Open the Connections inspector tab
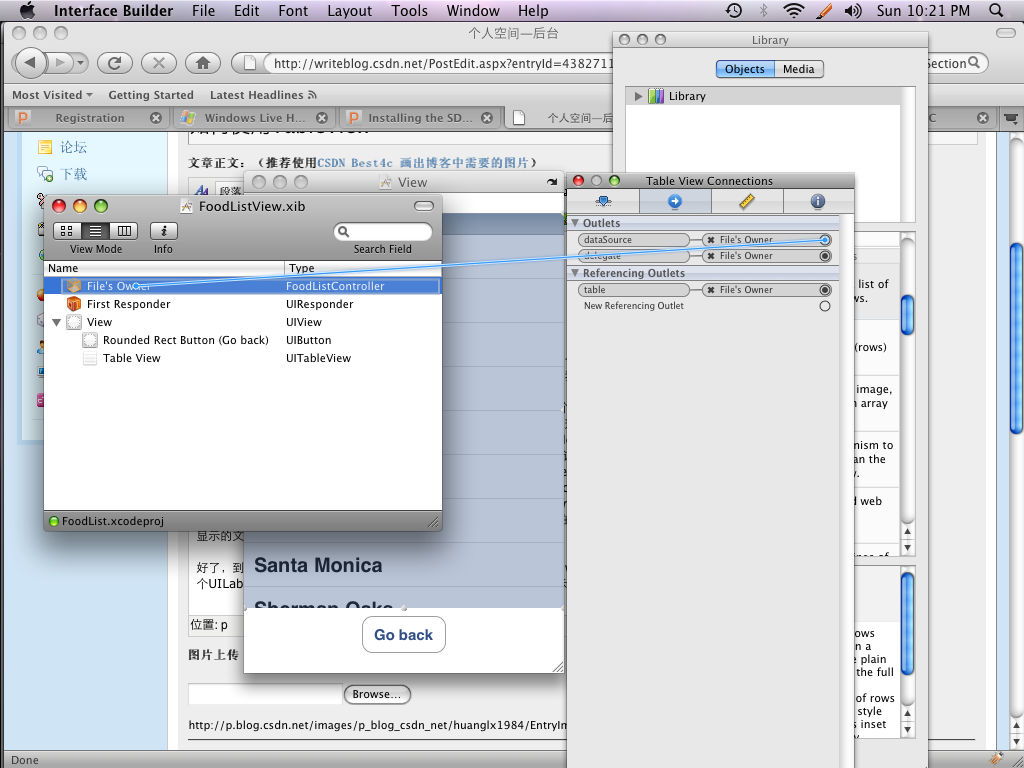Image resolution: width=1024 pixels, height=768 pixels. (x=675, y=201)
